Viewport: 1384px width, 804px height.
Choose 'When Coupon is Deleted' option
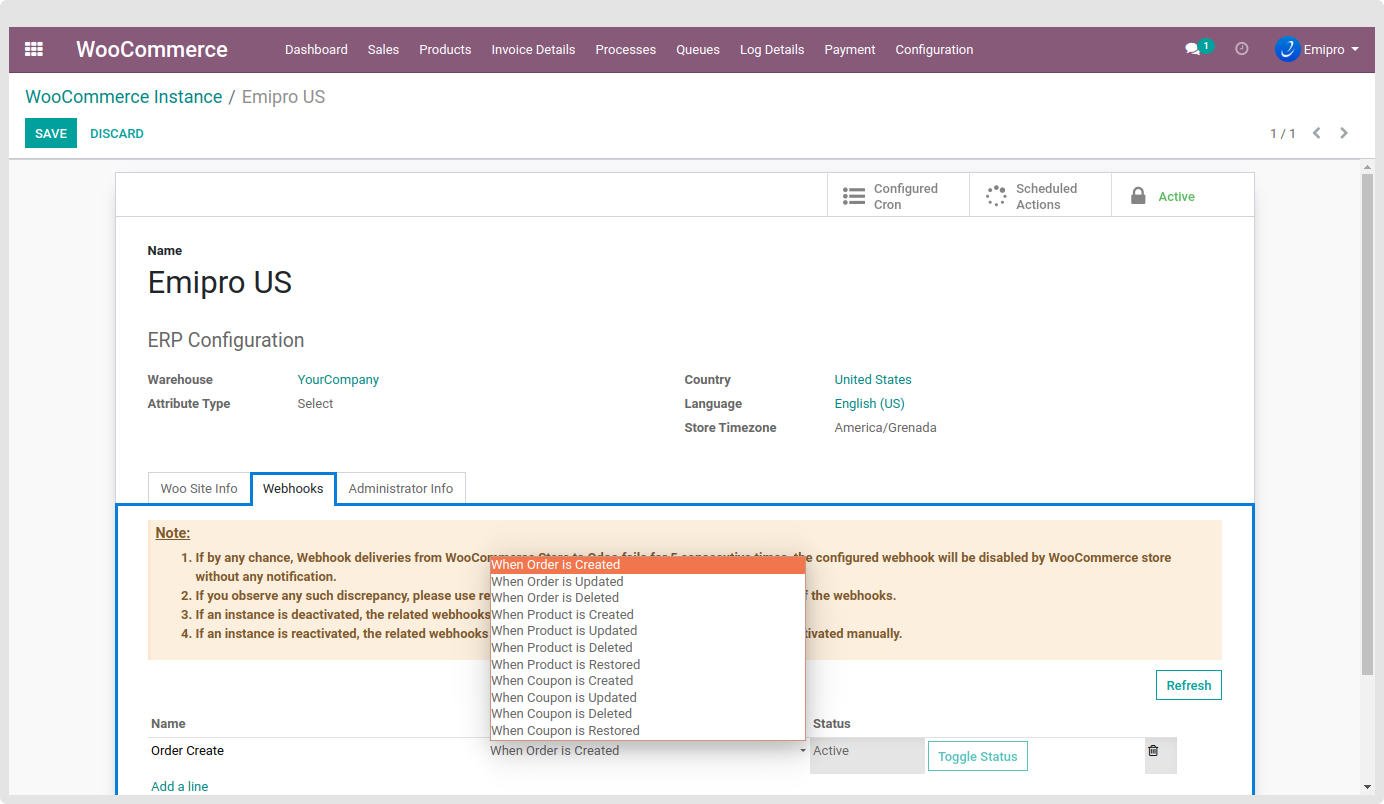pyautogui.click(x=561, y=714)
